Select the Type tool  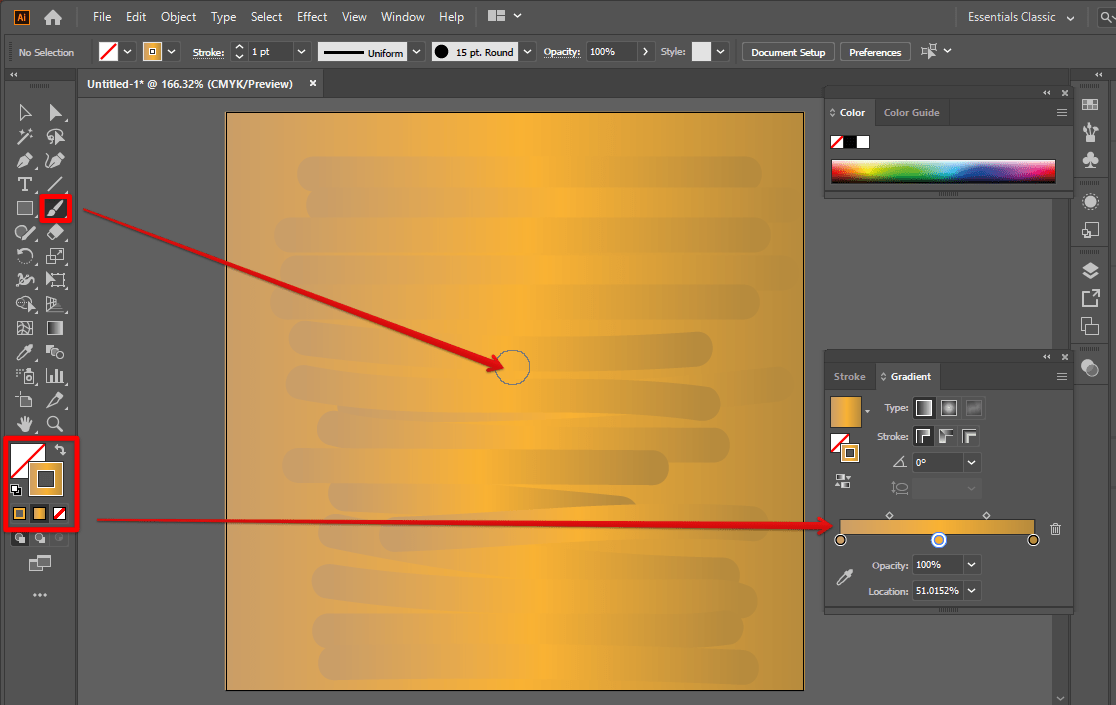[x=24, y=184]
